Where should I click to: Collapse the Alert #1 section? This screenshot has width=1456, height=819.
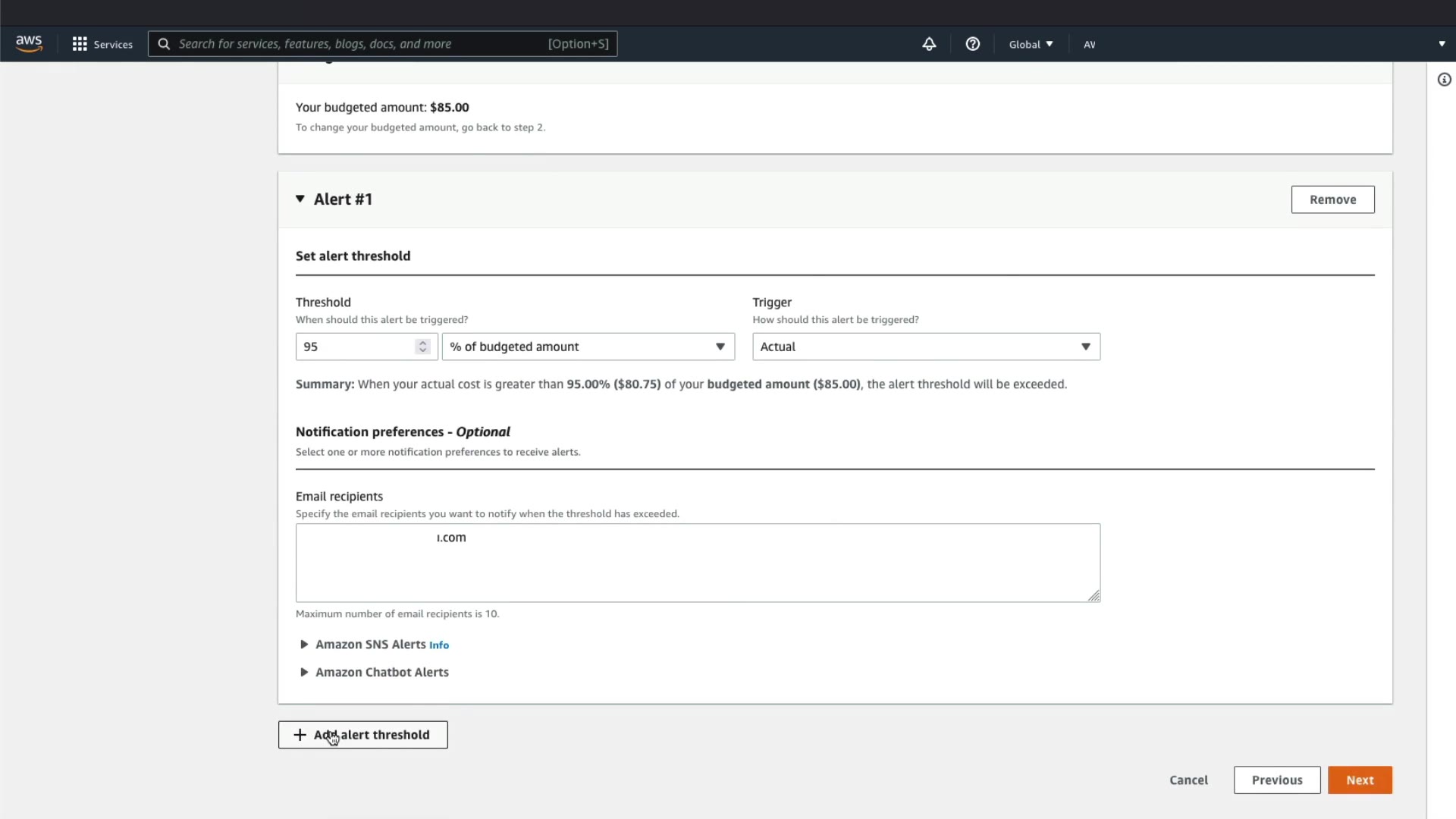[300, 199]
